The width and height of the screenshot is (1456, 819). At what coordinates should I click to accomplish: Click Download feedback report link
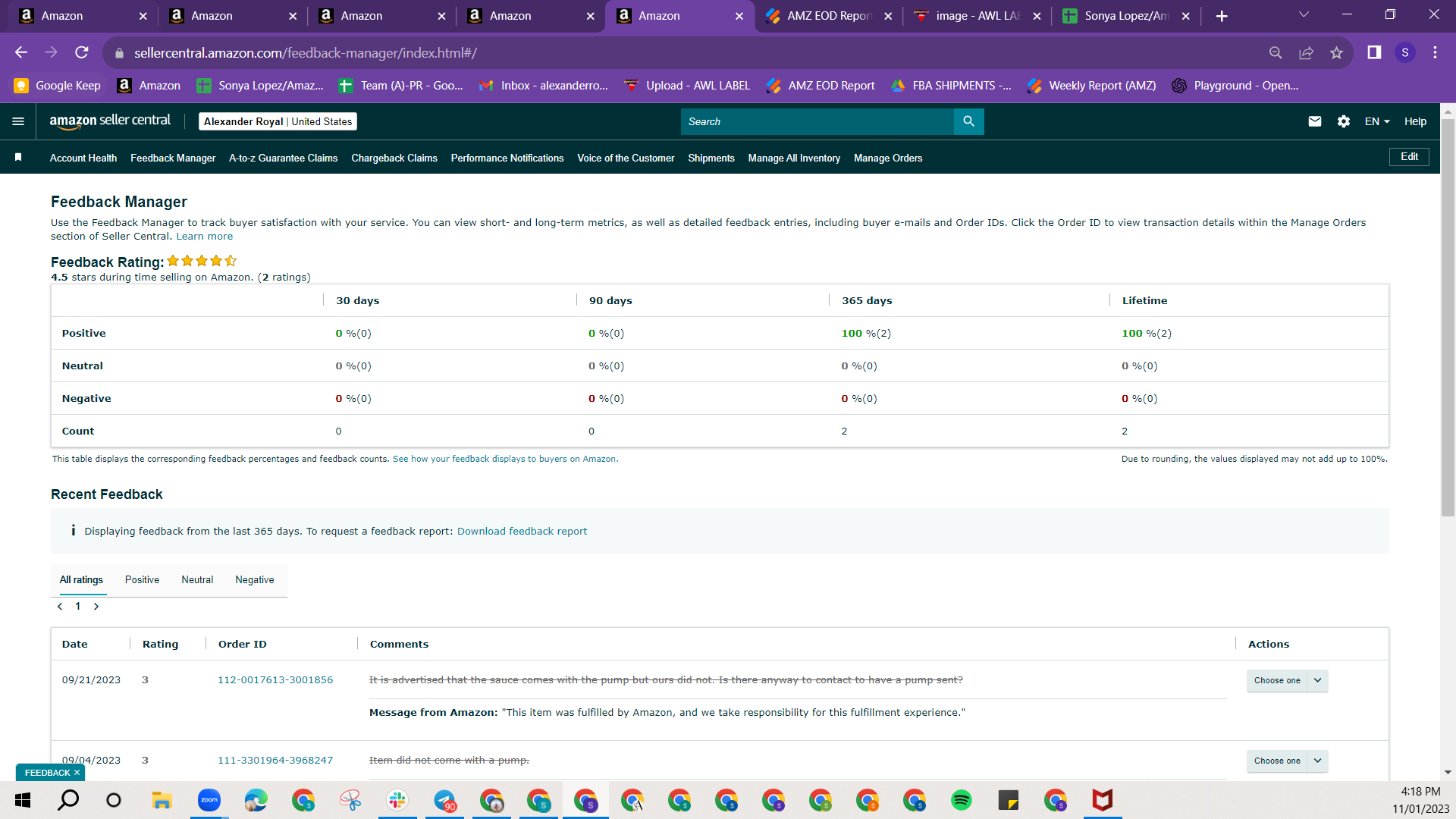click(x=522, y=532)
